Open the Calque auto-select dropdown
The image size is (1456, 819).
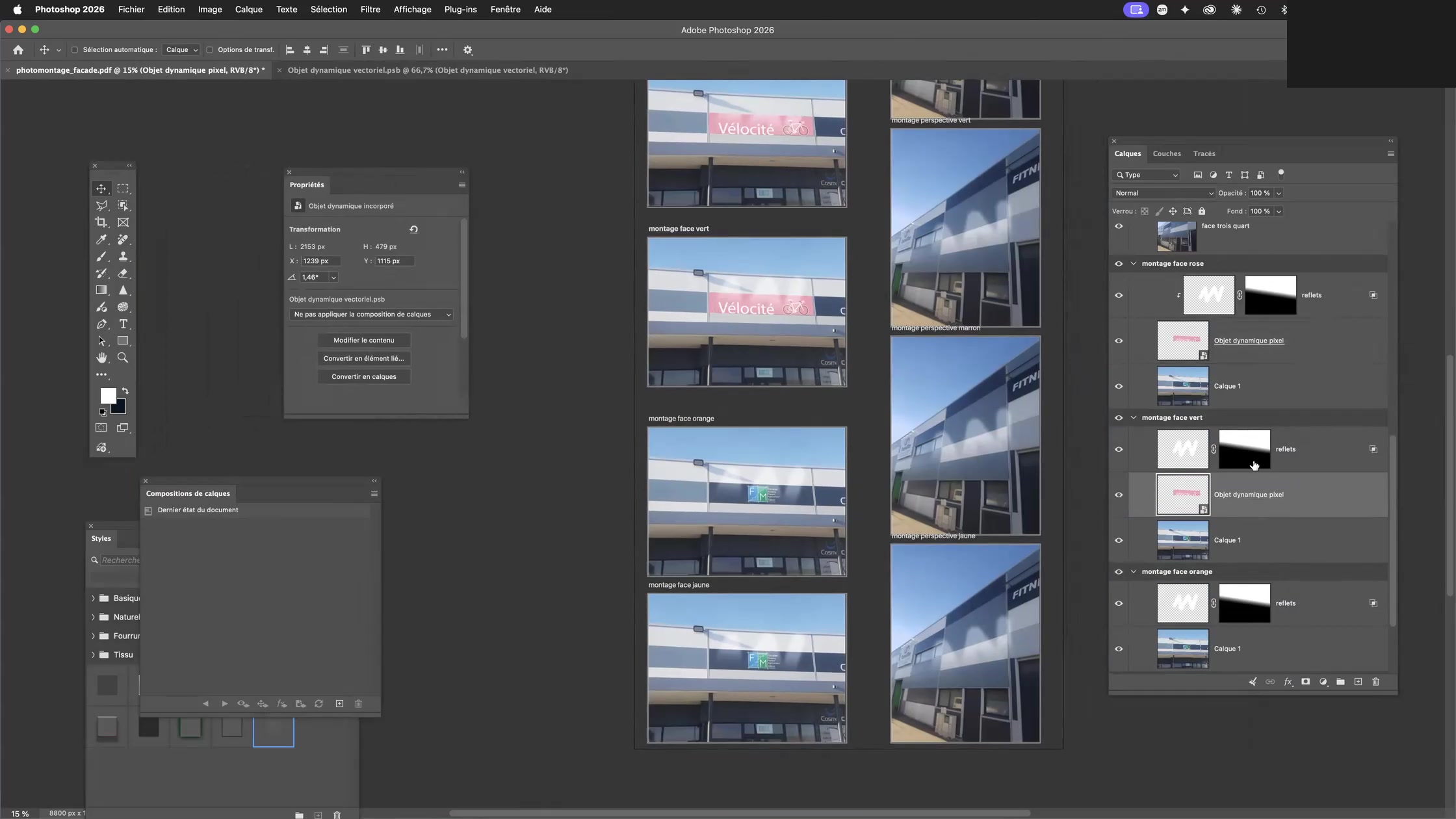[x=181, y=50]
